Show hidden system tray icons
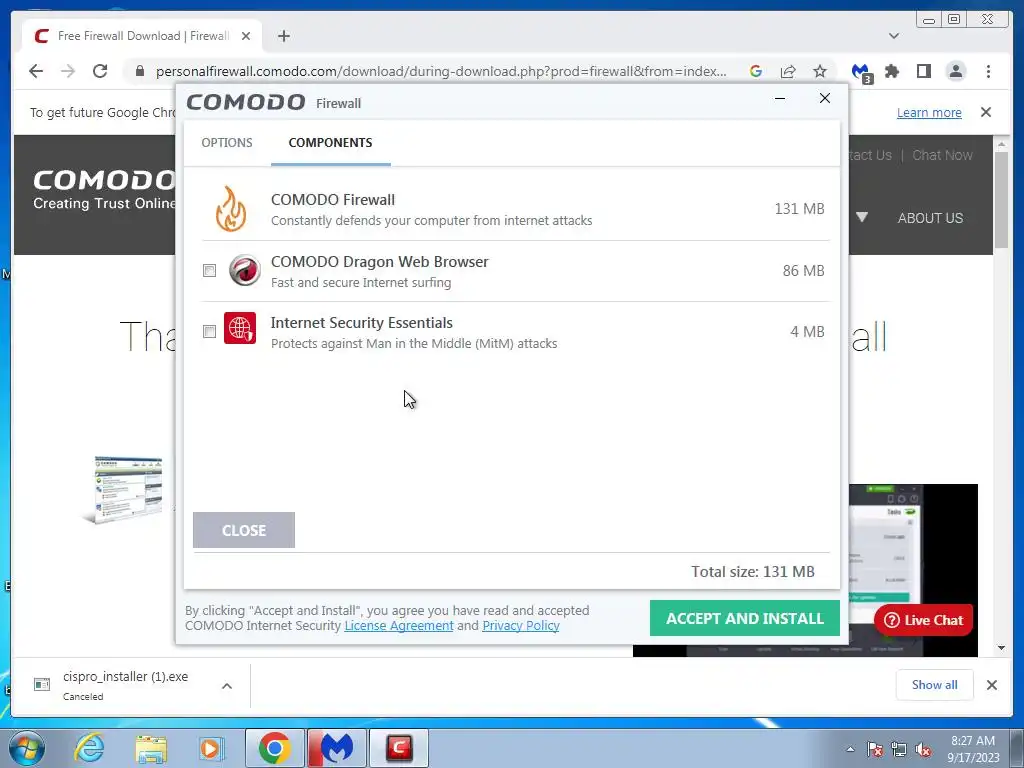This screenshot has height=768, width=1024. (850, 749)
